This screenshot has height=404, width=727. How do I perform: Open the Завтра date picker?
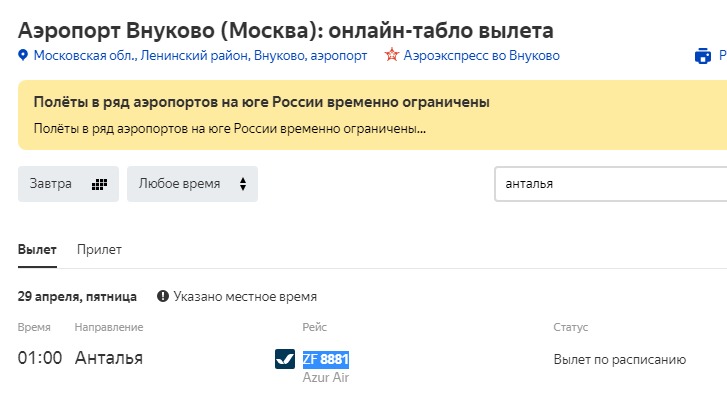point(68,184)
